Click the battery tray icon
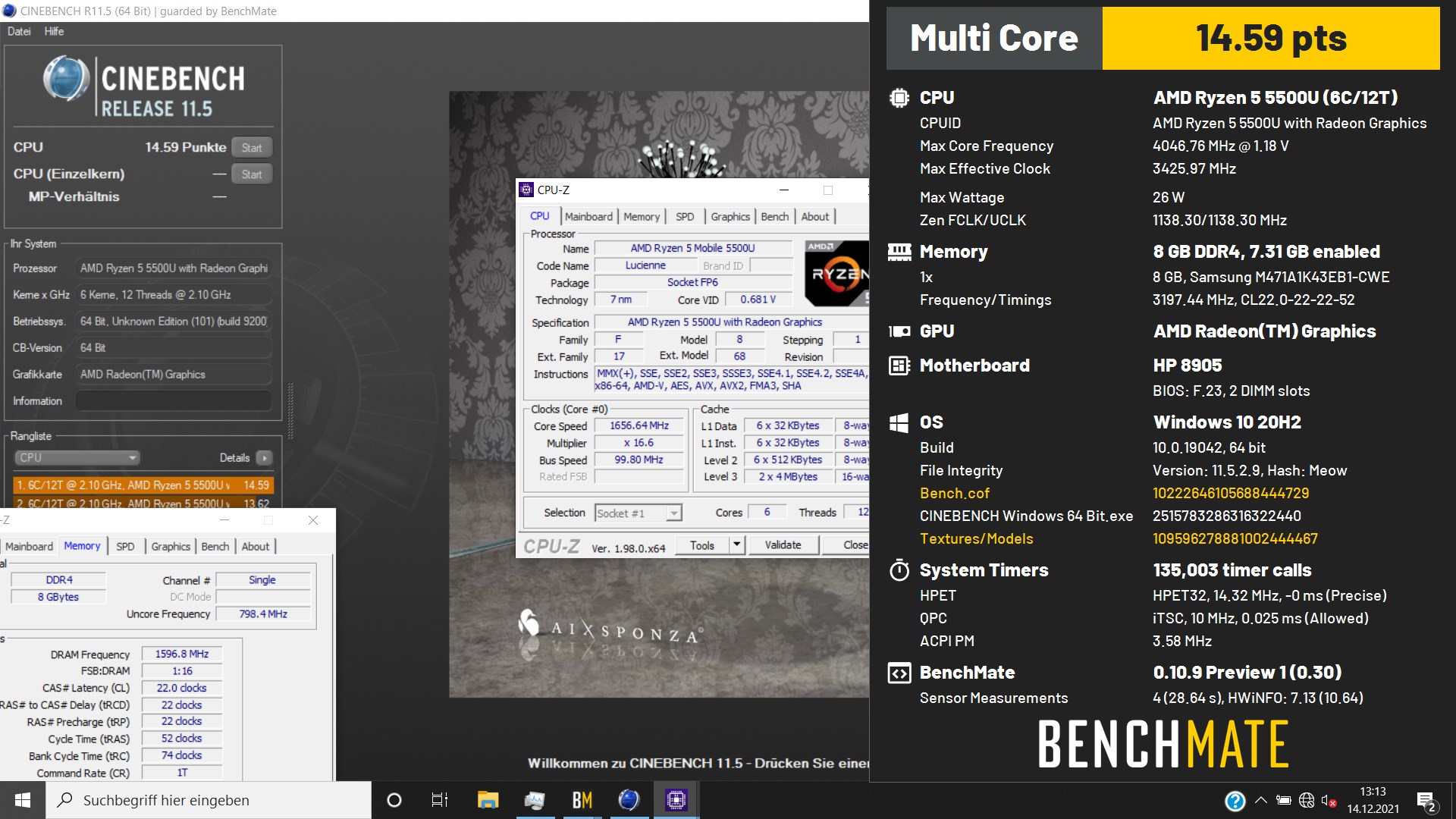Screen dimensions: 1456x819 (1283, 800)
